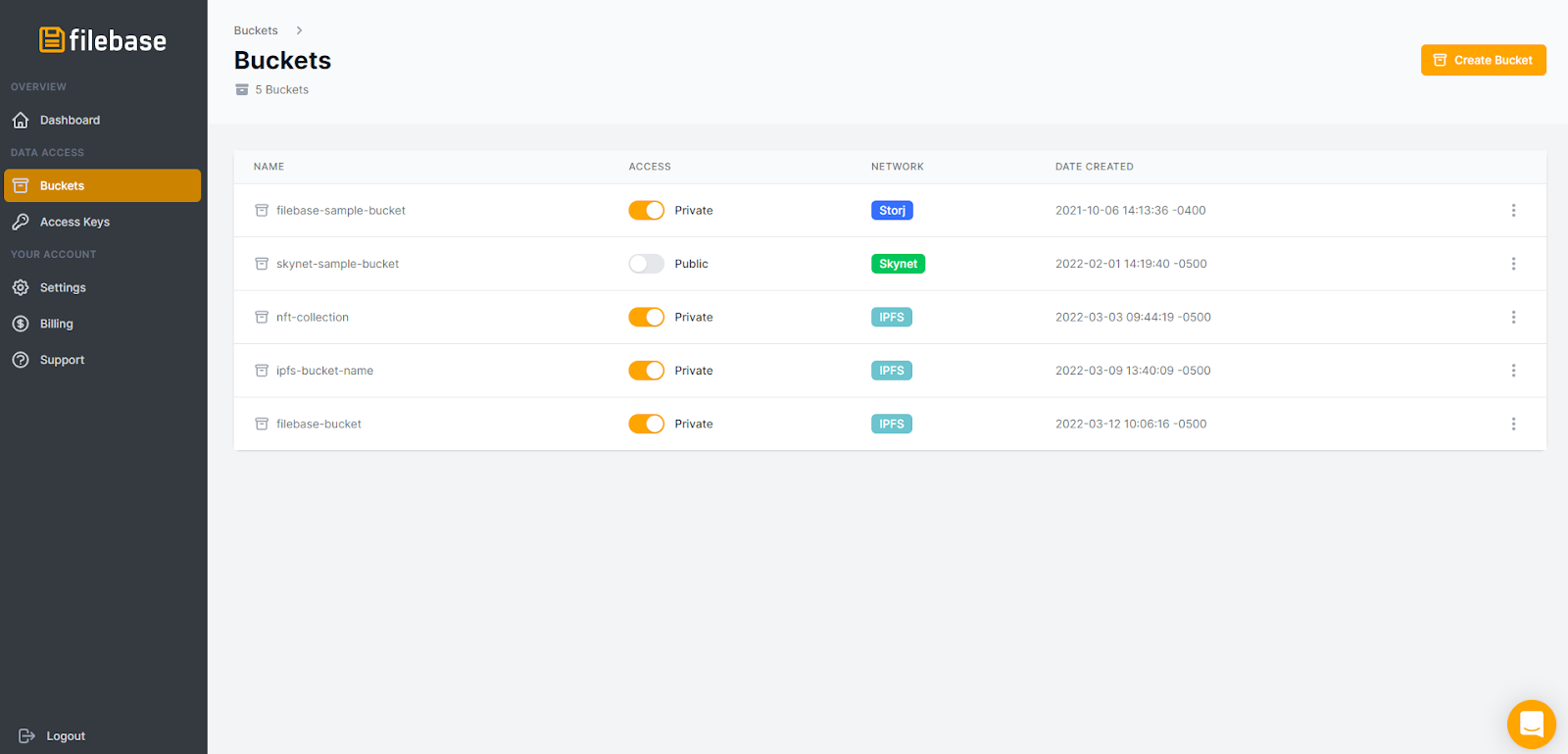Open the chat support bubble icon
This screenshot has height=754, width=1568.
1531,725
